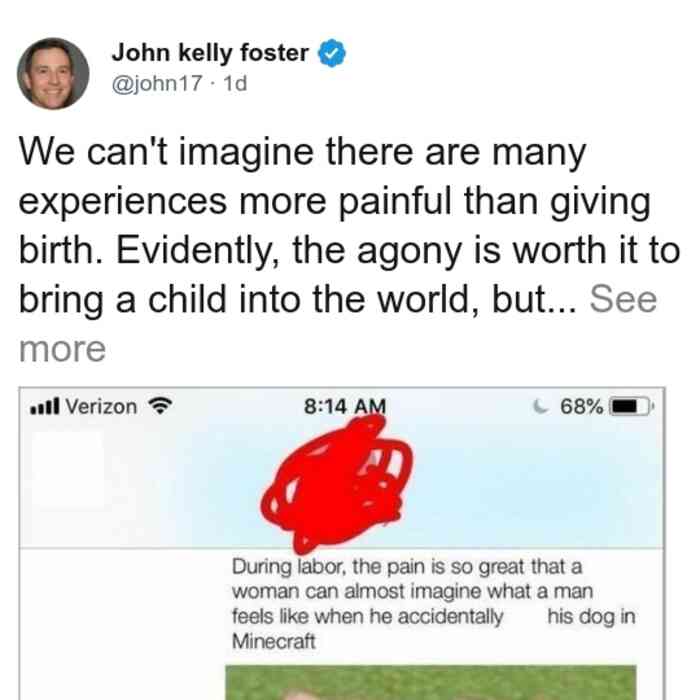Expand the tweet with "See" link
700x700 pixels.
pos(623,299)
